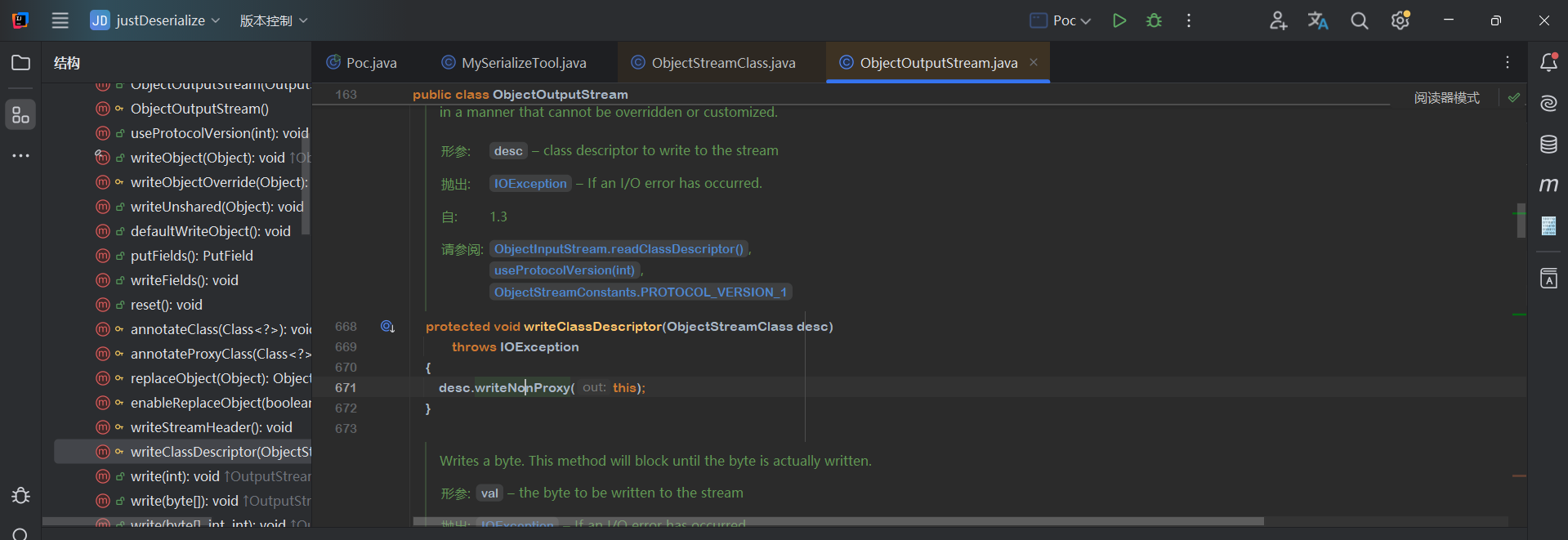Image resolution: width=1568 pixels, height=540 pixels.
Task: Open ObjectInputStream.readClassDescriptor() doc link
Action: tap(619, 249)
